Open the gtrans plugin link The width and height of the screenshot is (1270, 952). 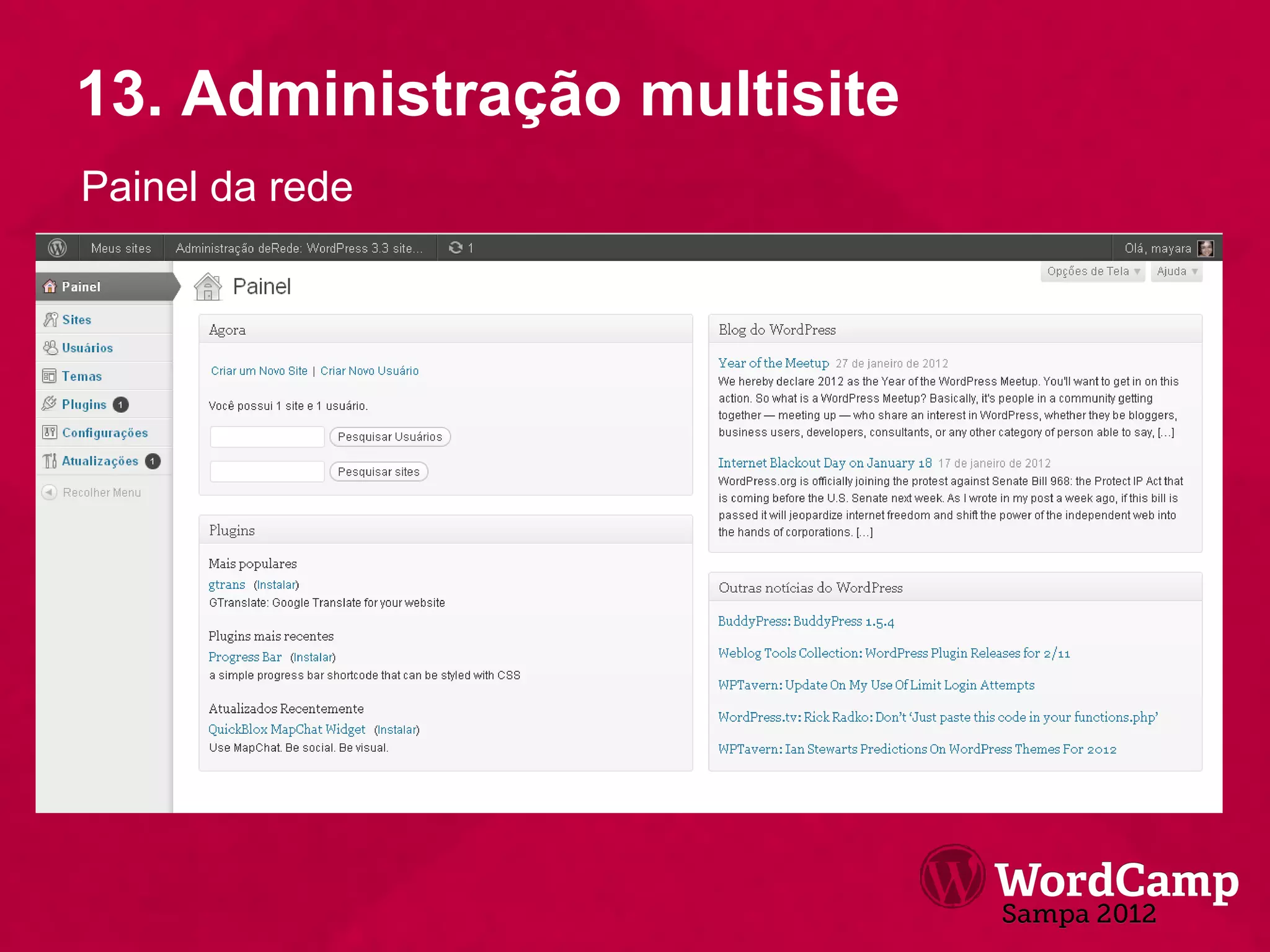tap(227, 584)
